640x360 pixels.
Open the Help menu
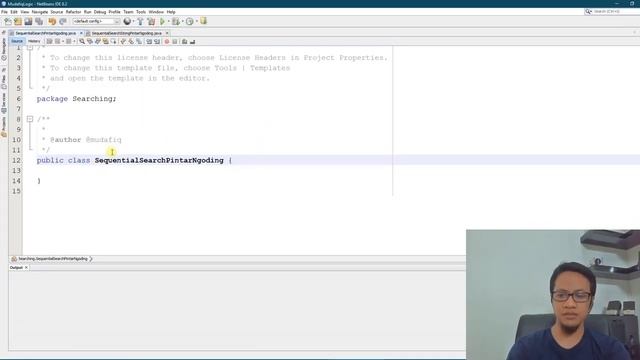[171, 12]
